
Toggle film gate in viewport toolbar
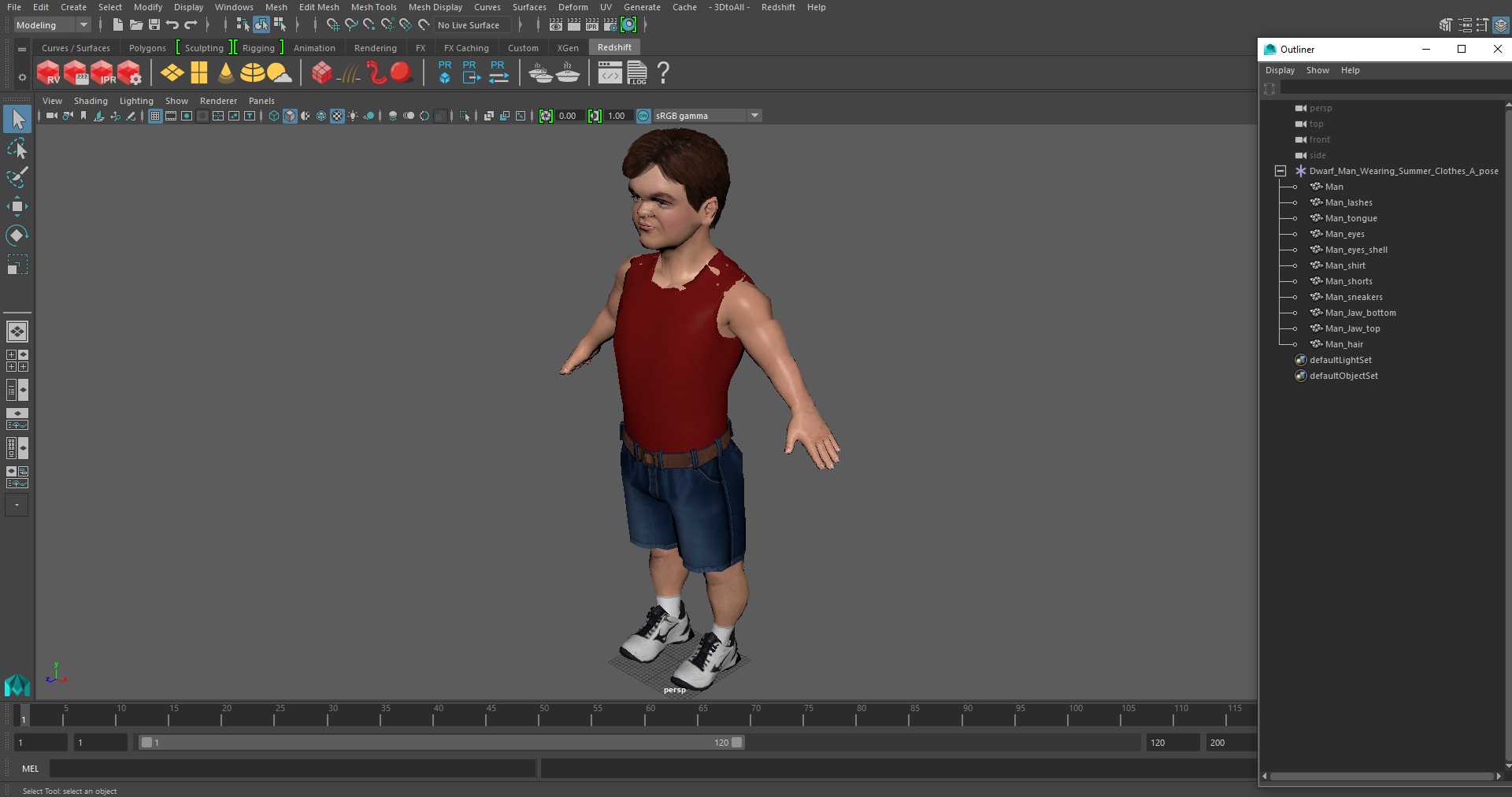click(171, 116)
